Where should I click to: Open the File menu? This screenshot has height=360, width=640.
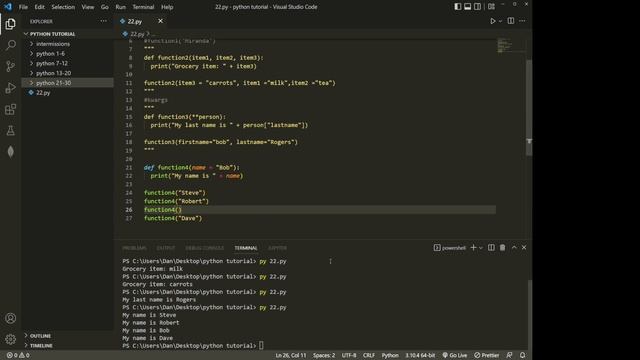23,7
